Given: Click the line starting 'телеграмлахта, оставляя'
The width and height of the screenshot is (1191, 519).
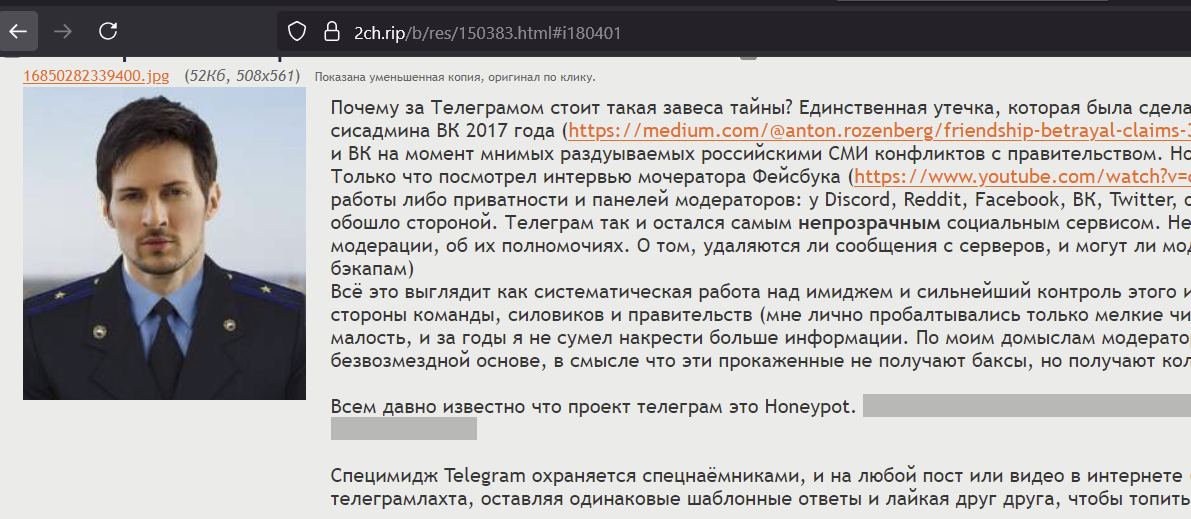Looking at the screenshot, I should (x=760, y=500).
